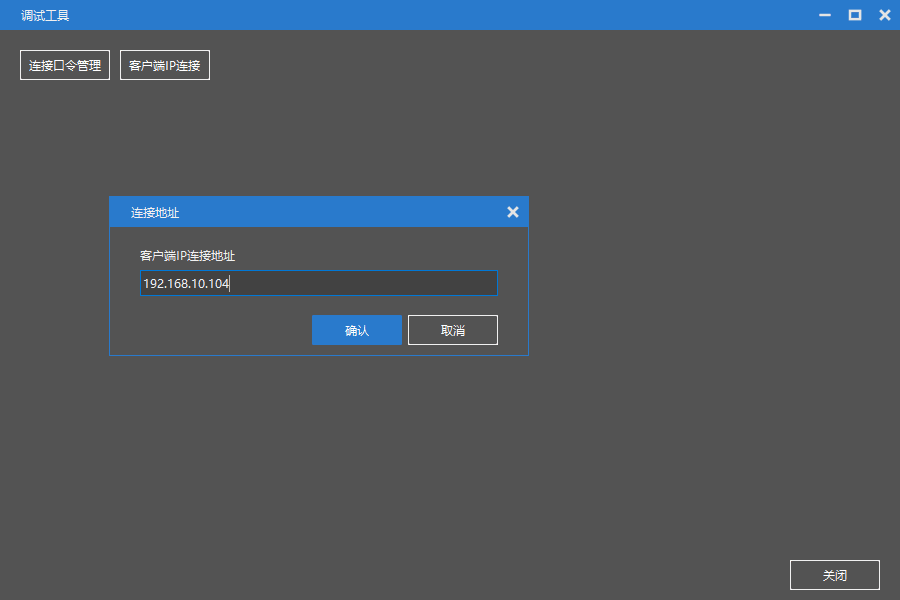Click the 客户端IP连接地址 label
Viewport: 900px width, 600px height.
[x=187, y=256]
